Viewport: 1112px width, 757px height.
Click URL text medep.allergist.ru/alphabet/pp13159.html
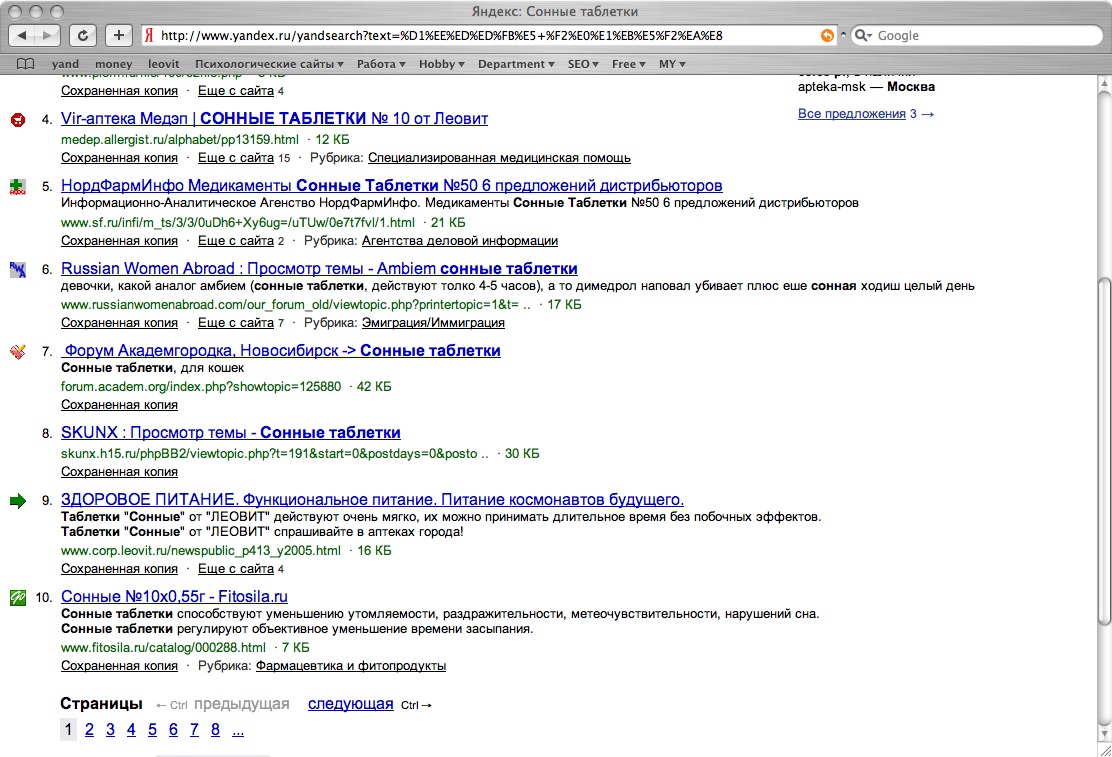180,140
